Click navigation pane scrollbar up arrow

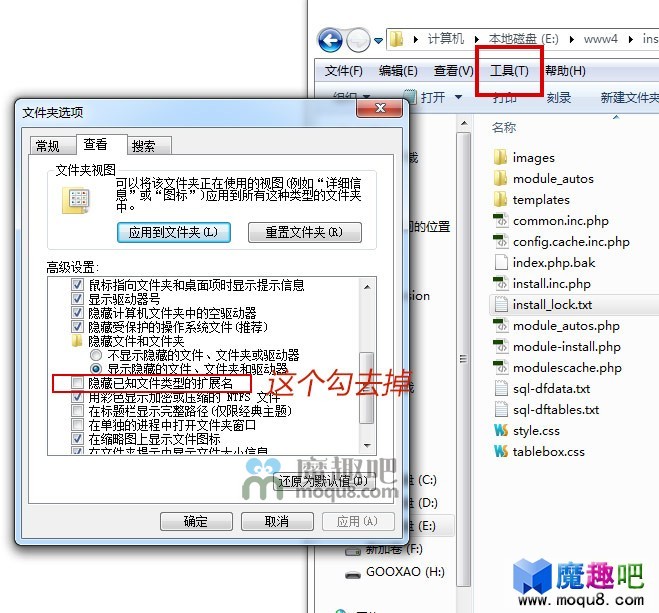pyautogui.click(x=464, y=124)
